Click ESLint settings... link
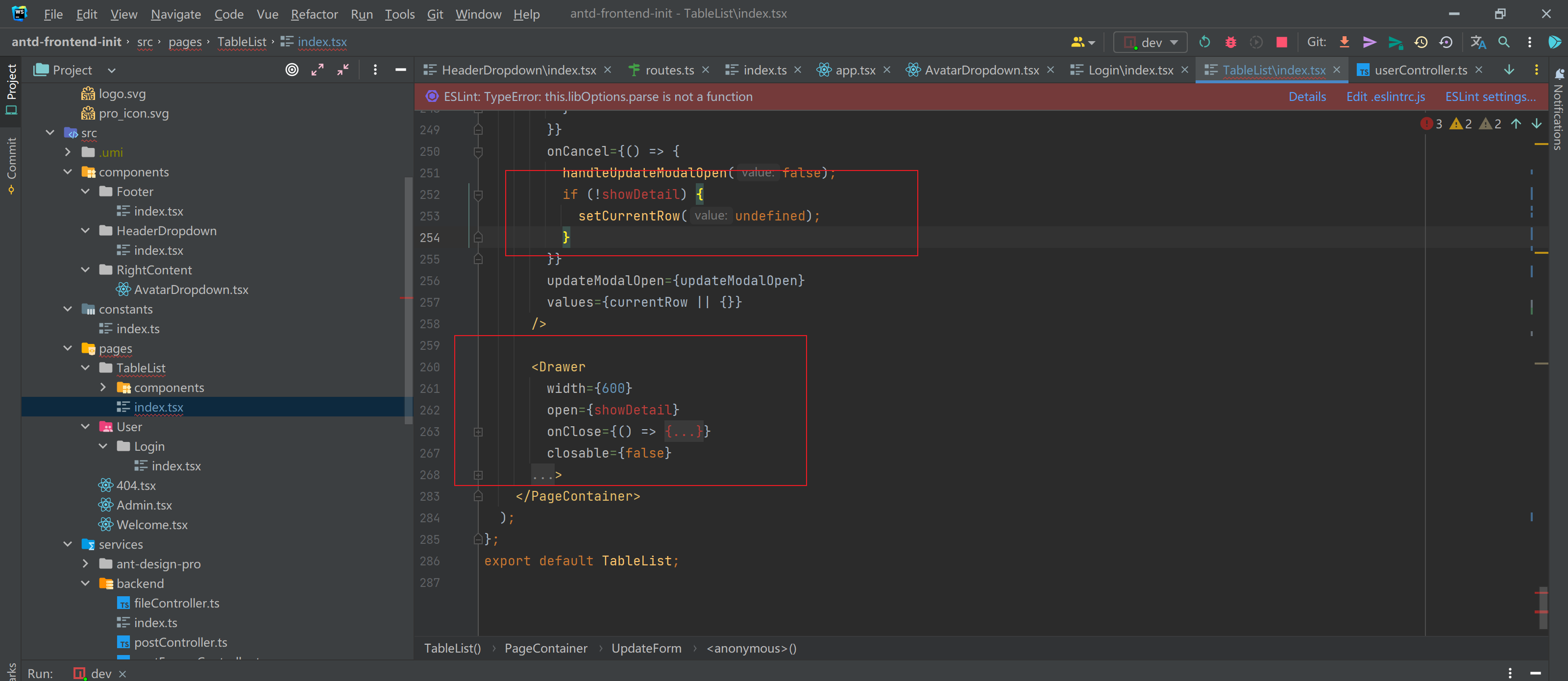The height and width of the screenshot is (681, 1568). (x=1490, y=97)
